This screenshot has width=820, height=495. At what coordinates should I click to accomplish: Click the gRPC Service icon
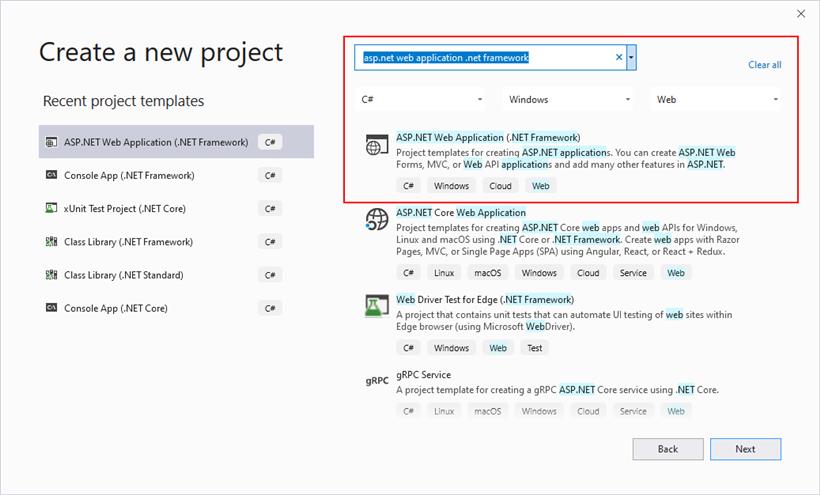click(377, 381)
